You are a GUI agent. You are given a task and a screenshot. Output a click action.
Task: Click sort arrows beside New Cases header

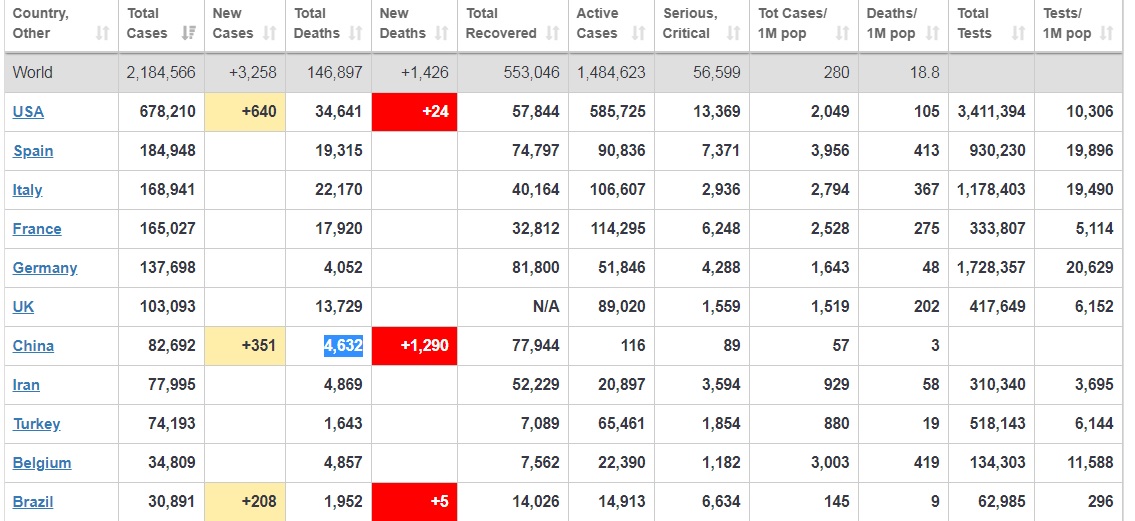click(x=270, y=34)
